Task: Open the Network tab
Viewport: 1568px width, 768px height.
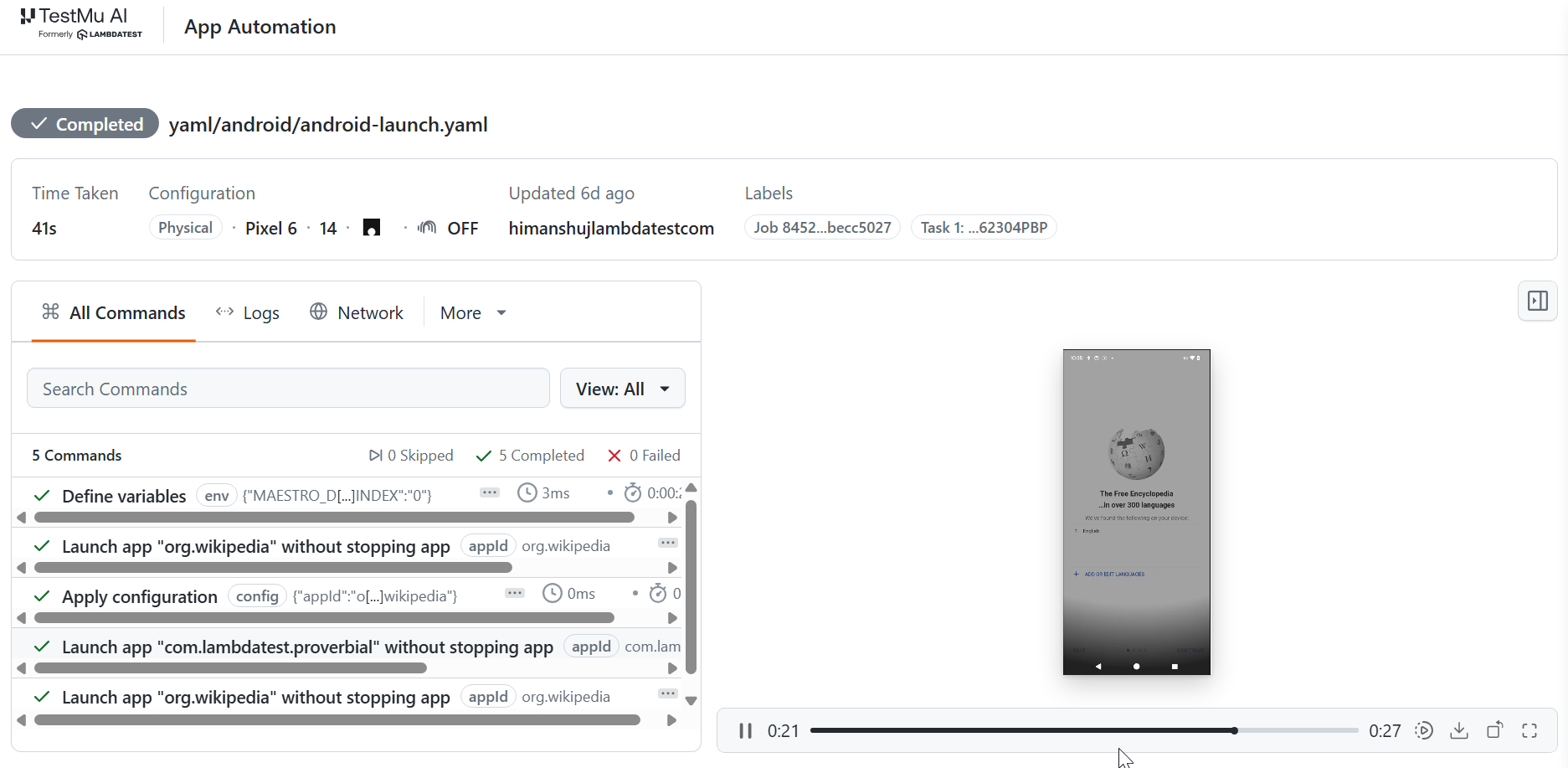Action: point(357,312)
